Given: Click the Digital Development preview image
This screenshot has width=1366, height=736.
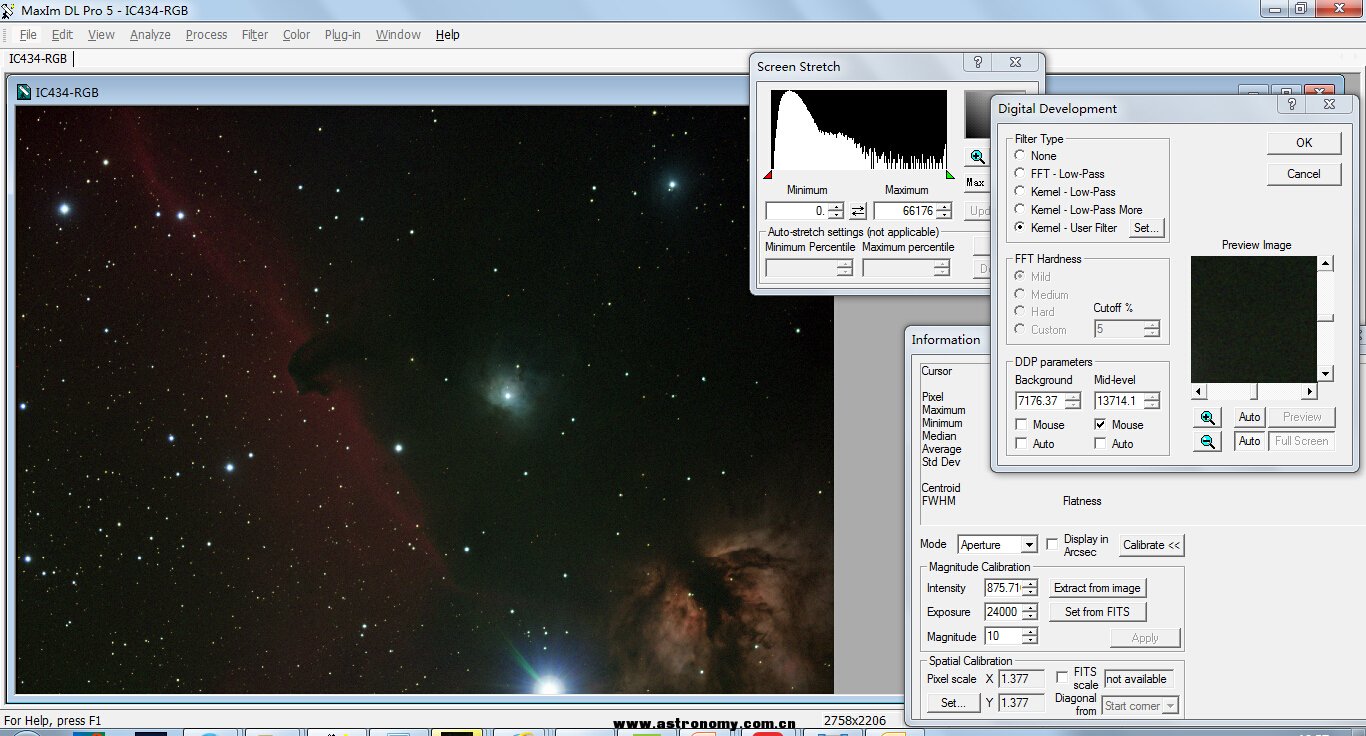Looking at the screenshot, I should click(x=1254, y=319).
